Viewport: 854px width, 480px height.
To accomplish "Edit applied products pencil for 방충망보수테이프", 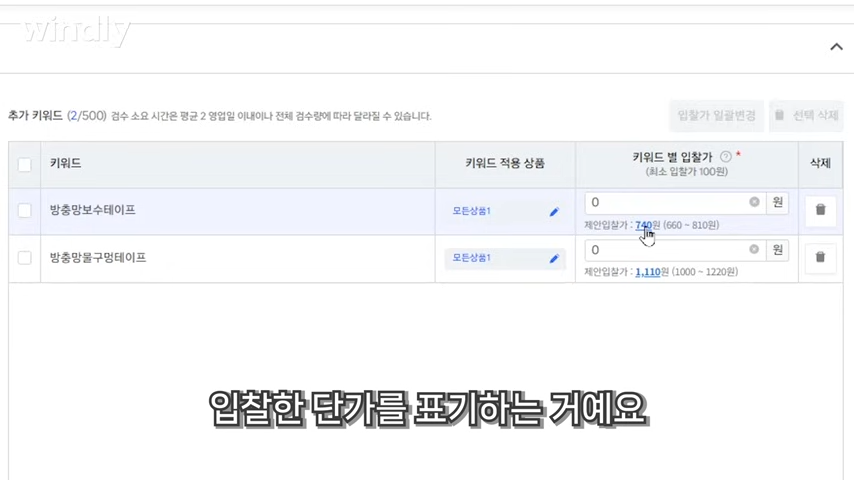I will (x=554, y=211).
